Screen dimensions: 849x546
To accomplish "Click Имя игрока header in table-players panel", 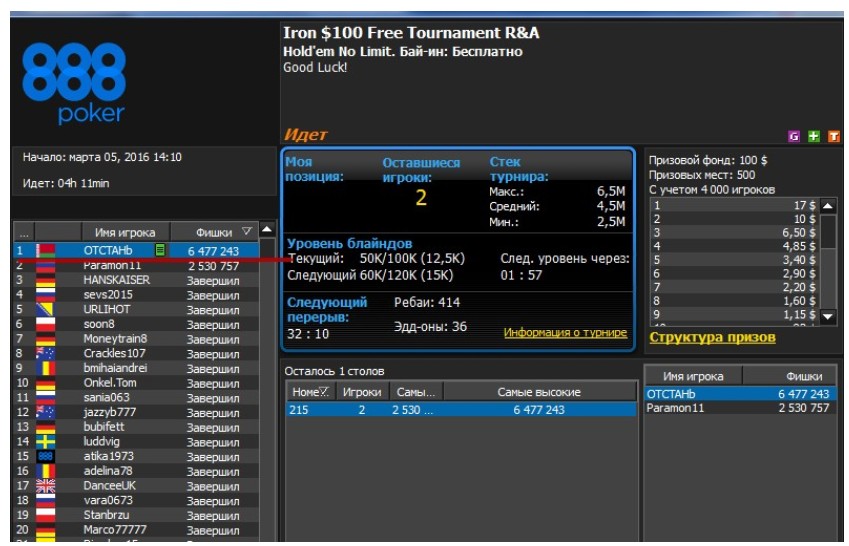I will coord(693,376).
